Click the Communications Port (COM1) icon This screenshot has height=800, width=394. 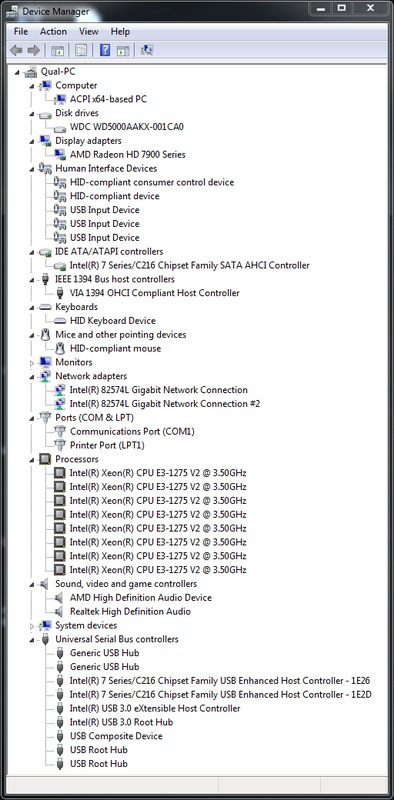pos(60,432)
